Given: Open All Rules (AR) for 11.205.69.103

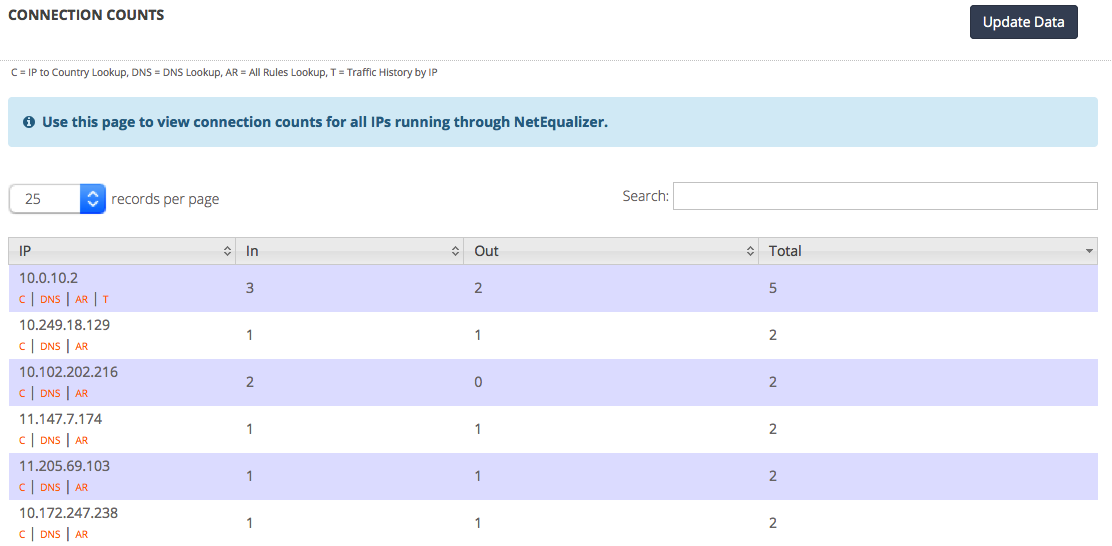Looking at the screenshot, I should pos(82,488).
